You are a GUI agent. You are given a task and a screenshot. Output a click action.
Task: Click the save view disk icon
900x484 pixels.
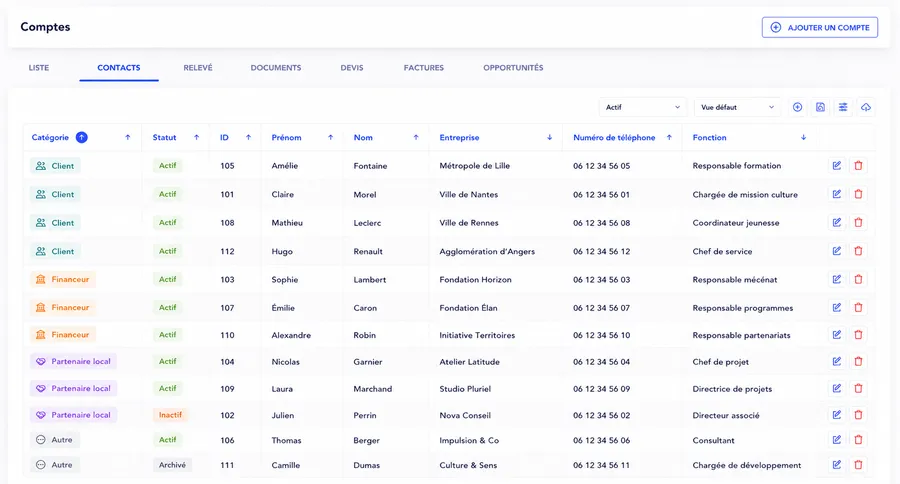pos(820,107)
